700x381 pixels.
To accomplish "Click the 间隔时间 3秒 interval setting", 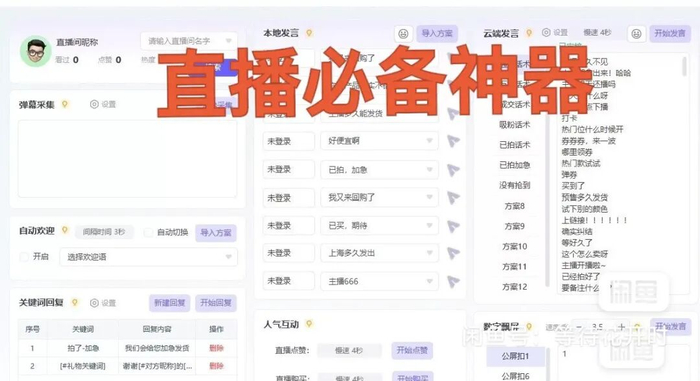I will point(104,232).
